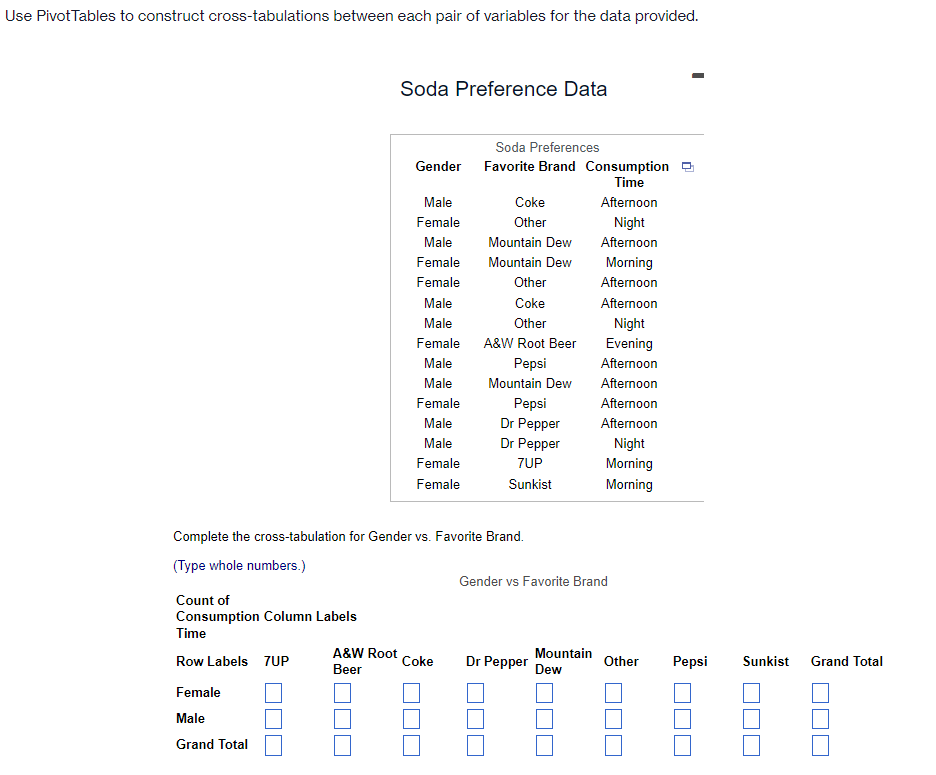Click the Male Dr Pepper count box
The width and height of the screenshot is (936, 775).
coord(475,718)
